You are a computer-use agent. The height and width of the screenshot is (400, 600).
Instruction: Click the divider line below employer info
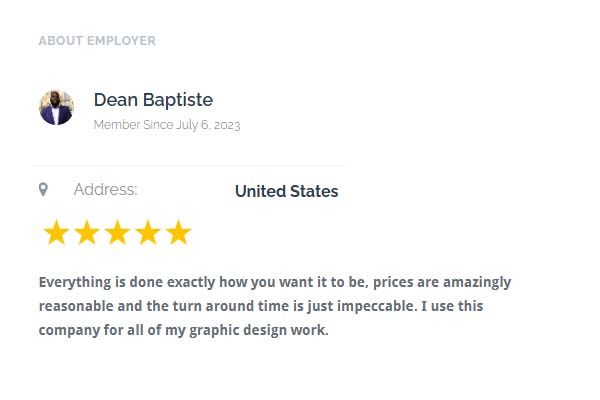click(188, 166)
